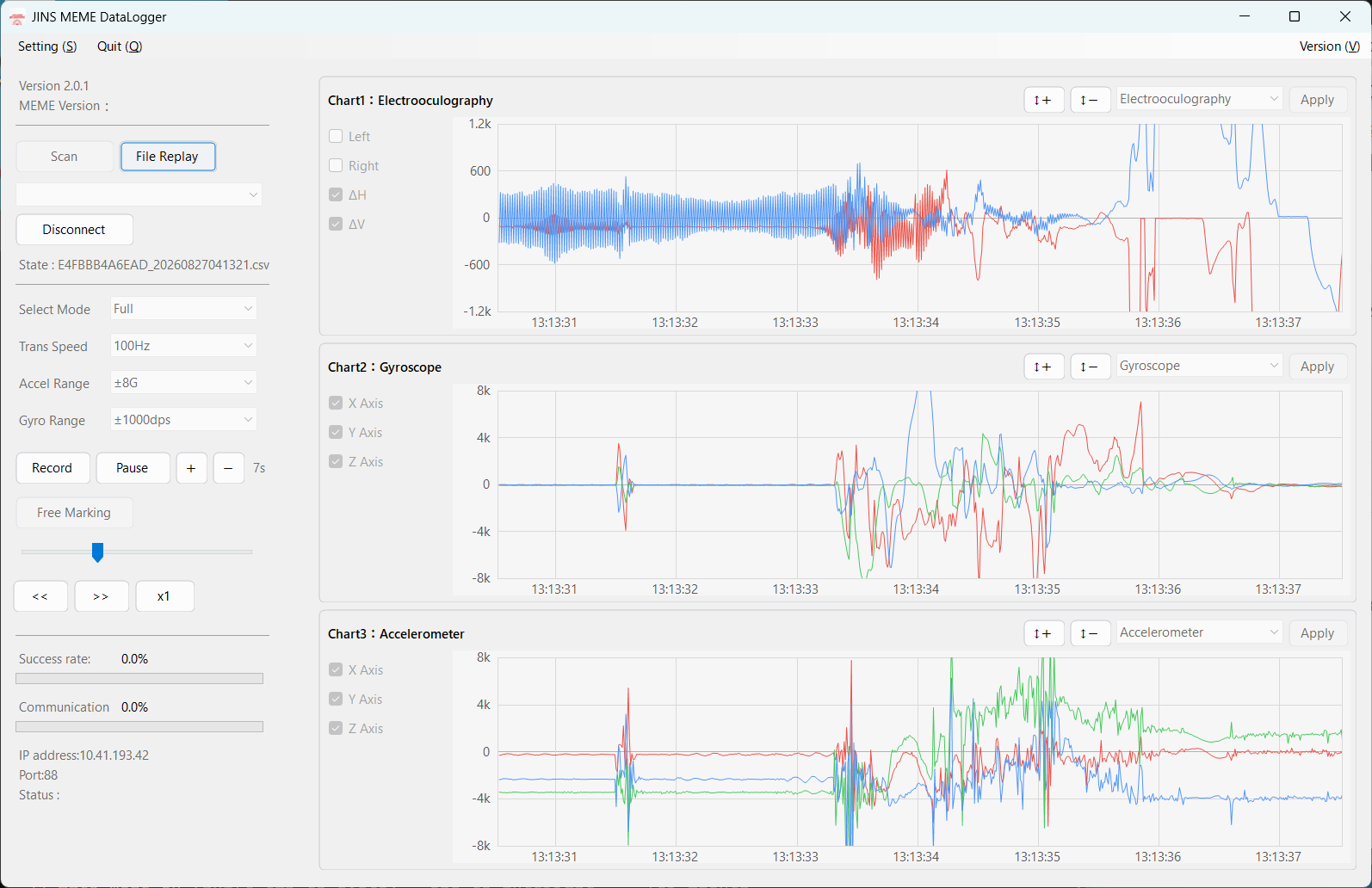Pause the replay with Pause button
The width and height of the screenshot is (1372, 888).
click(x=133, y=468)
